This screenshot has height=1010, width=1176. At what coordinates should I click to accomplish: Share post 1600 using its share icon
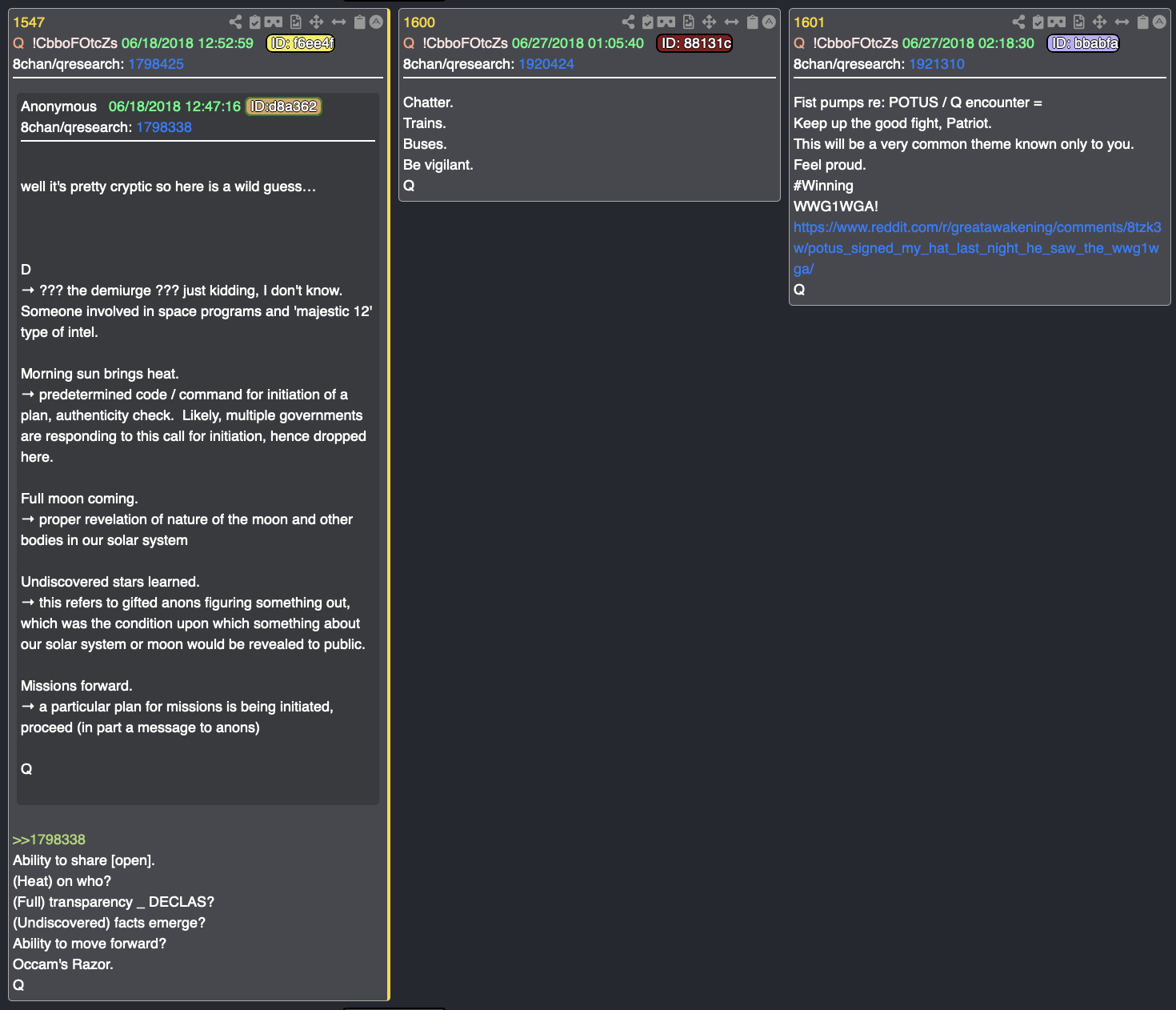628,22
